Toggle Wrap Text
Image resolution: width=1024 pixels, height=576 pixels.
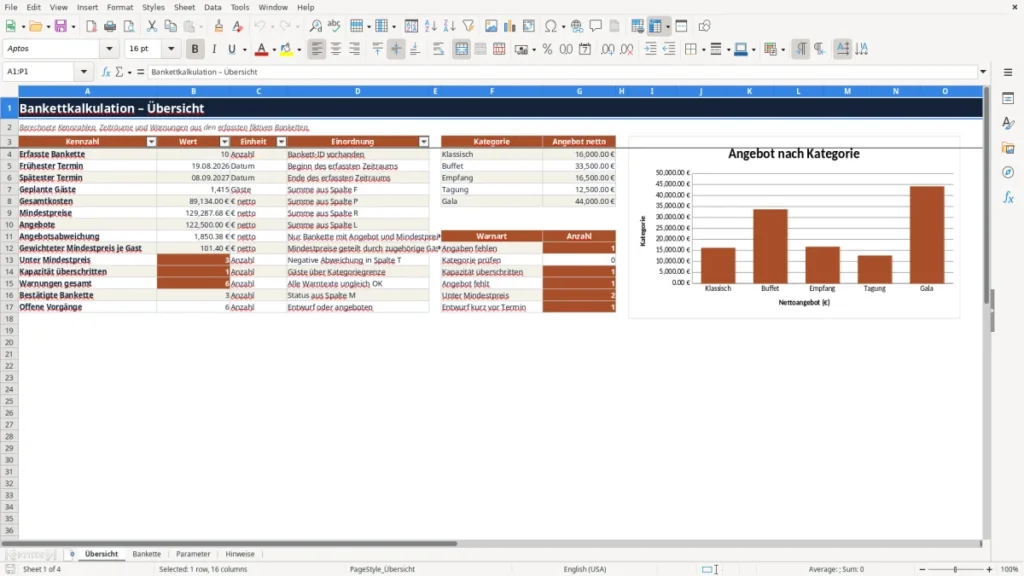click(x=438, y=49)
